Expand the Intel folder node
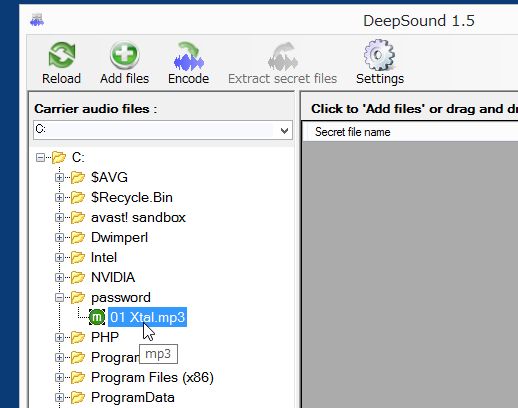 point(59,257)
